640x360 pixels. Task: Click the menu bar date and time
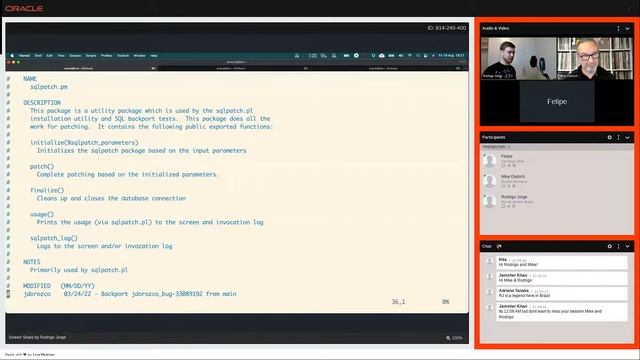tap(451, 56)
